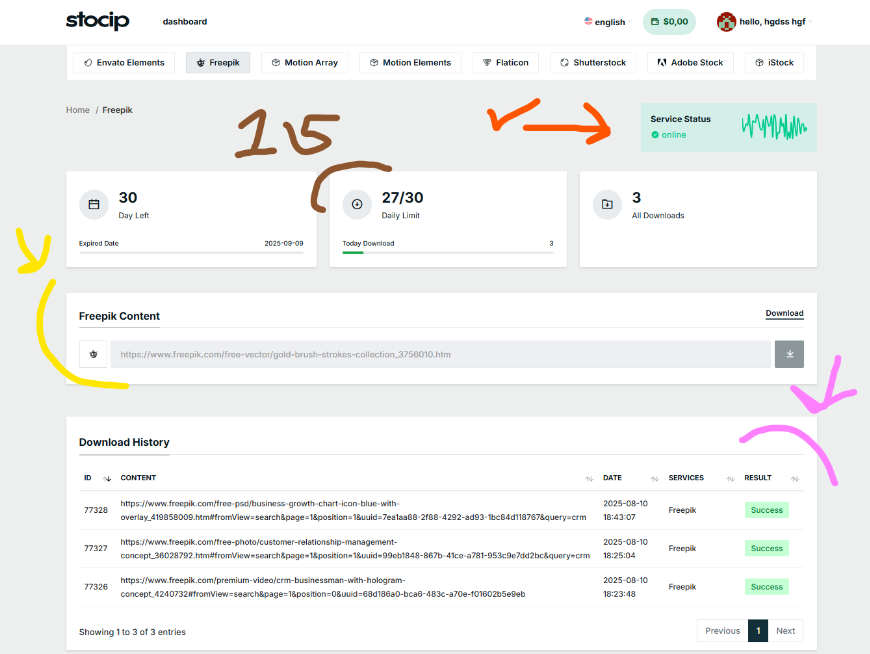Image resolution: width=870 pixels, height=654 pixels.
Task: Click the Expired Date 2025-09-09 value
Action: point(284,243)
